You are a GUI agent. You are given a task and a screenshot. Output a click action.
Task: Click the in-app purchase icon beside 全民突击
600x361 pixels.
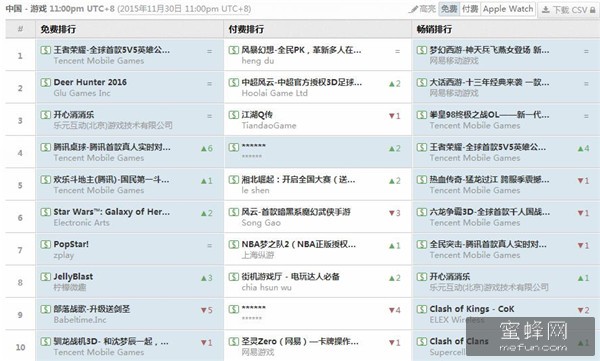(x=422, y=244)
